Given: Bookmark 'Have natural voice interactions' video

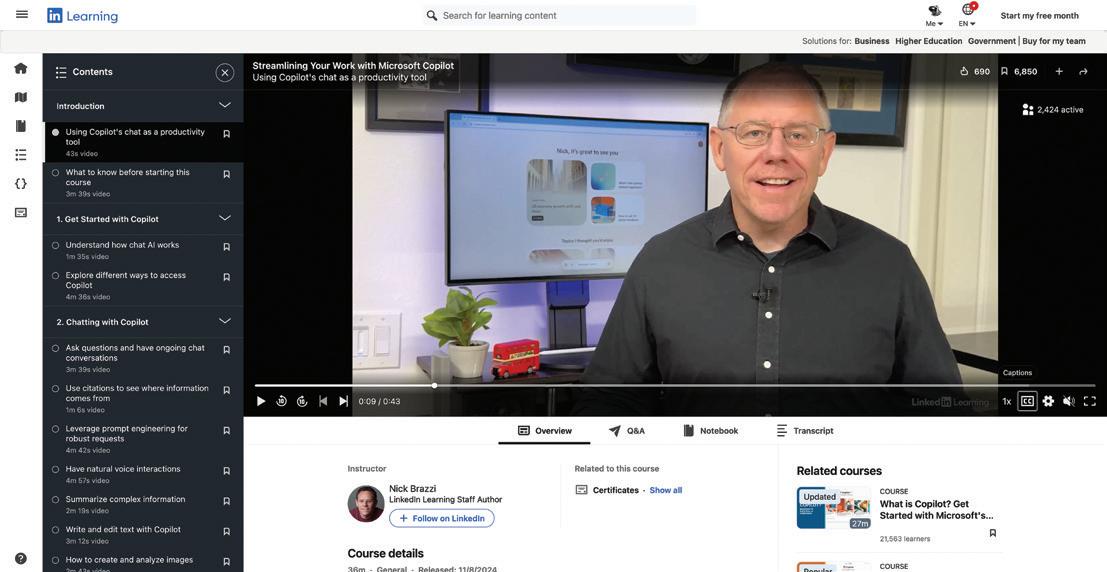Looking at the screenshot, I should pyautogui.click(x=227, y=471).
